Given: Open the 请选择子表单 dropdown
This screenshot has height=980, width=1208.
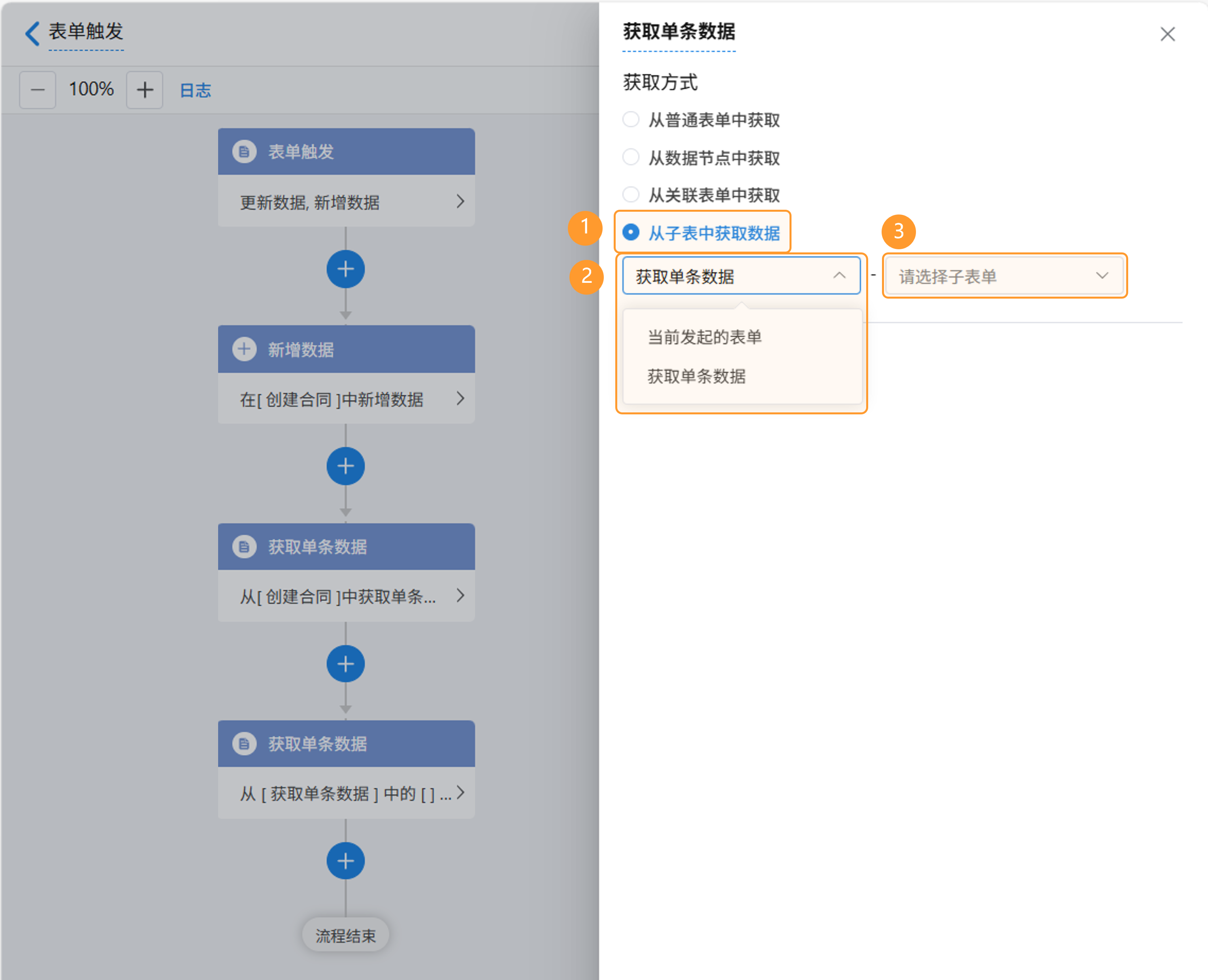Looking at the screenshot, I should coord(1004,276).
